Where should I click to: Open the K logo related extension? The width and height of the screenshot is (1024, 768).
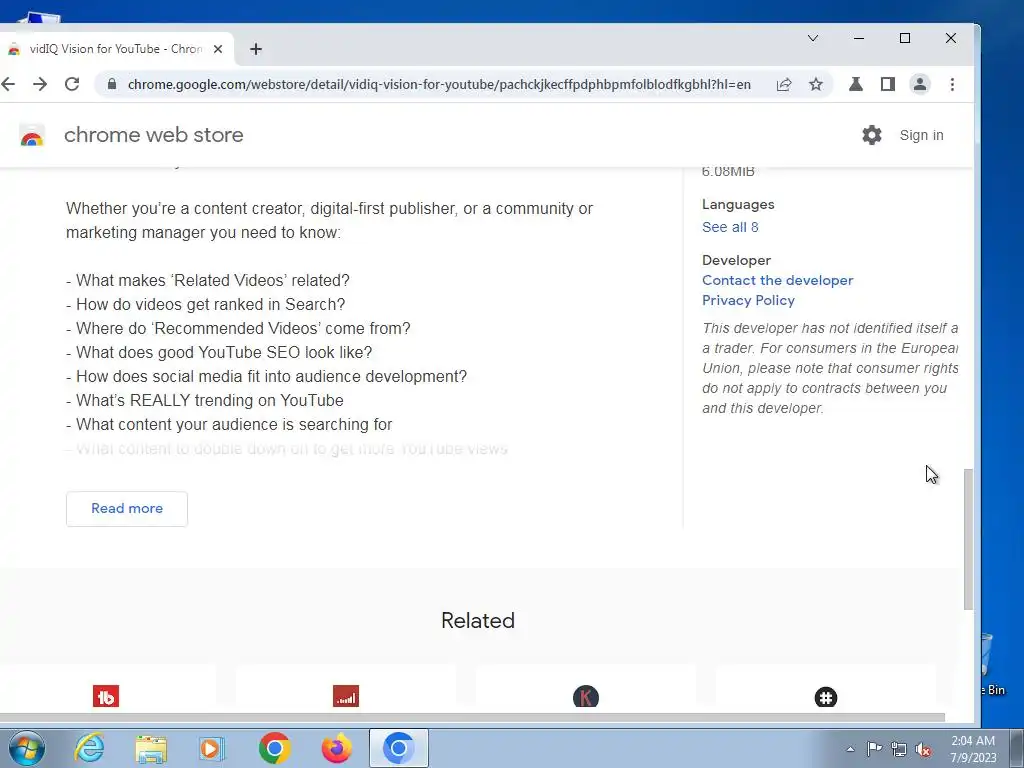(x=586, y=697)
